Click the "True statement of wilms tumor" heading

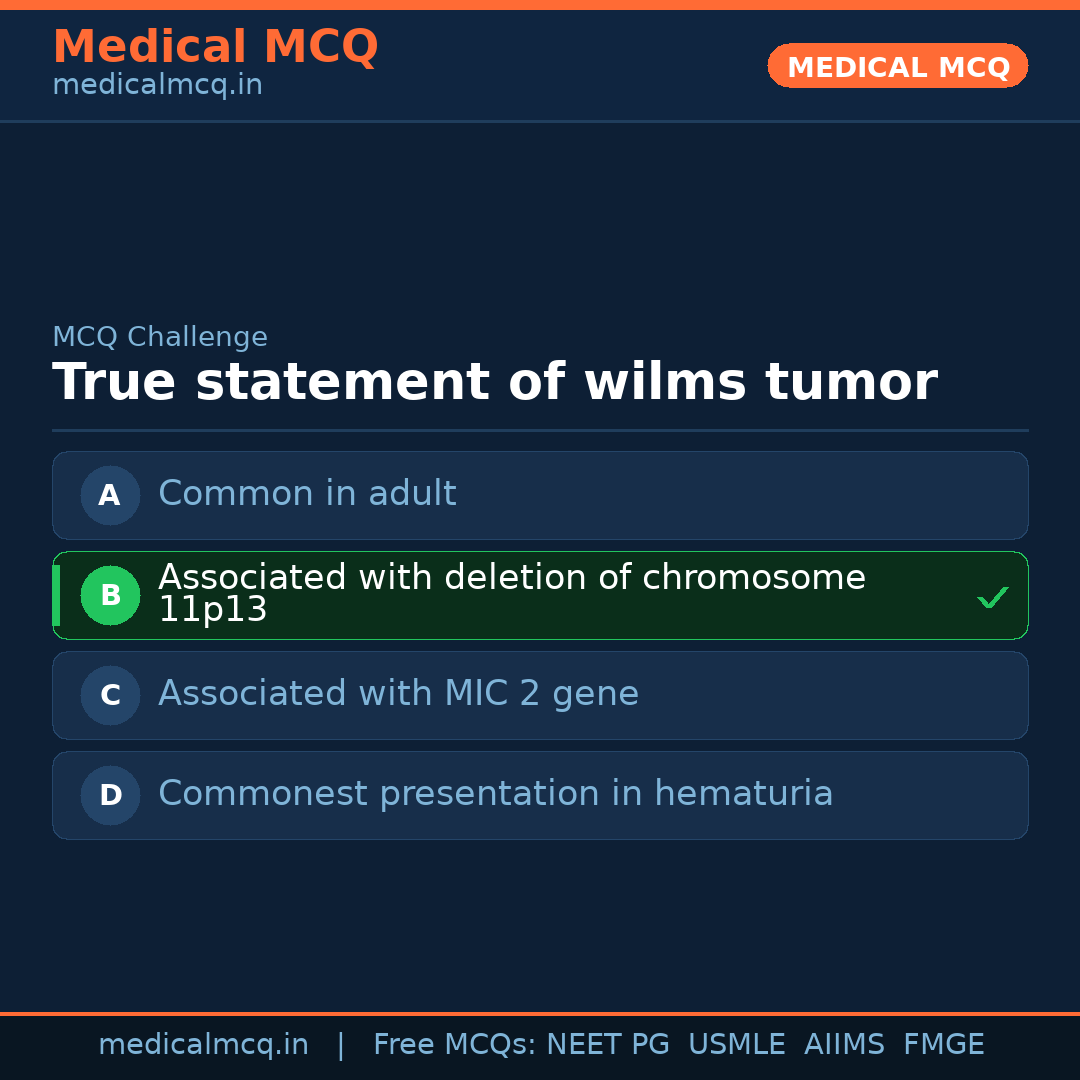494,383
